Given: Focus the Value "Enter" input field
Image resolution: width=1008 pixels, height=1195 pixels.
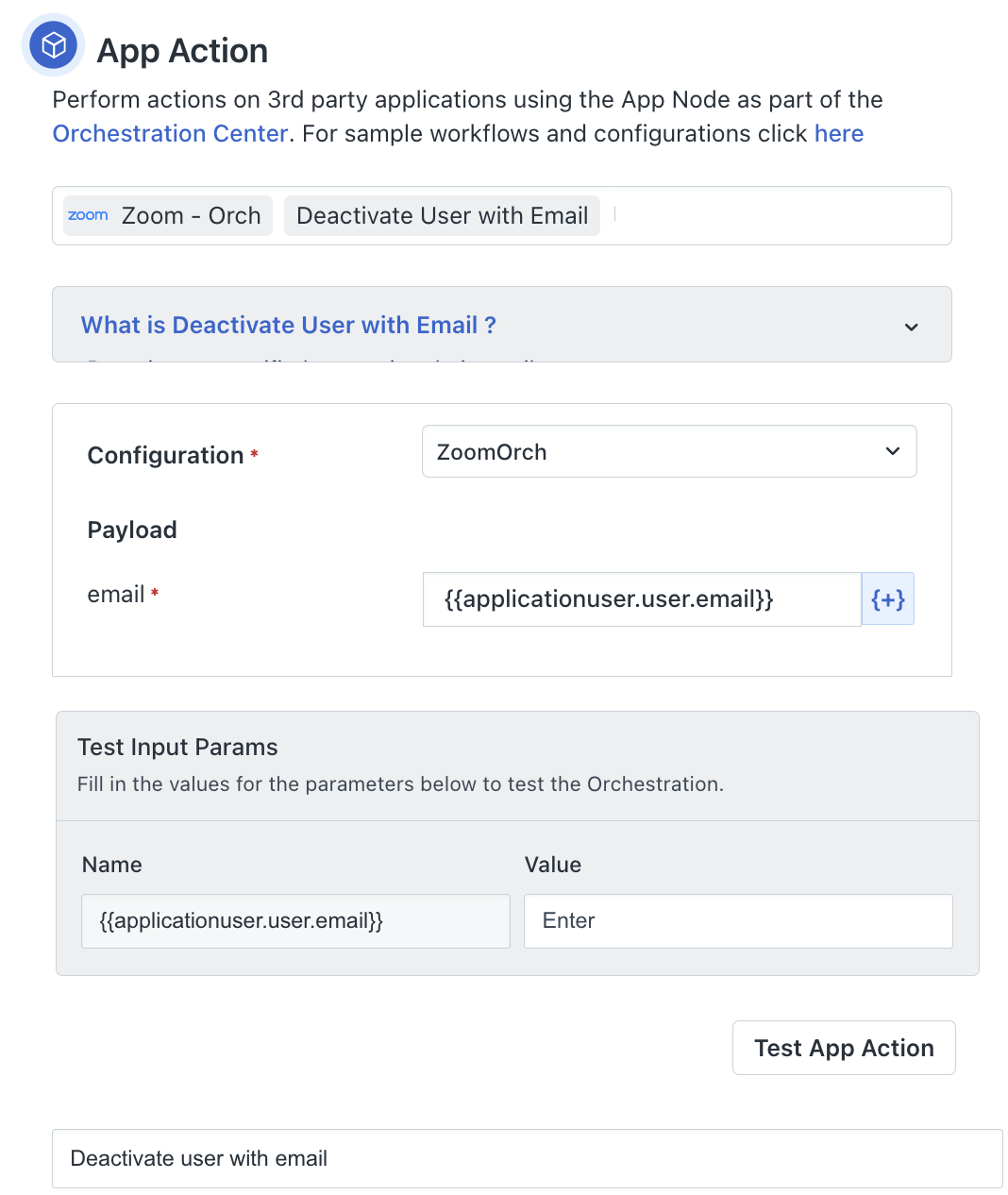Looking at the screenshot, I should [x=738, y=921].
